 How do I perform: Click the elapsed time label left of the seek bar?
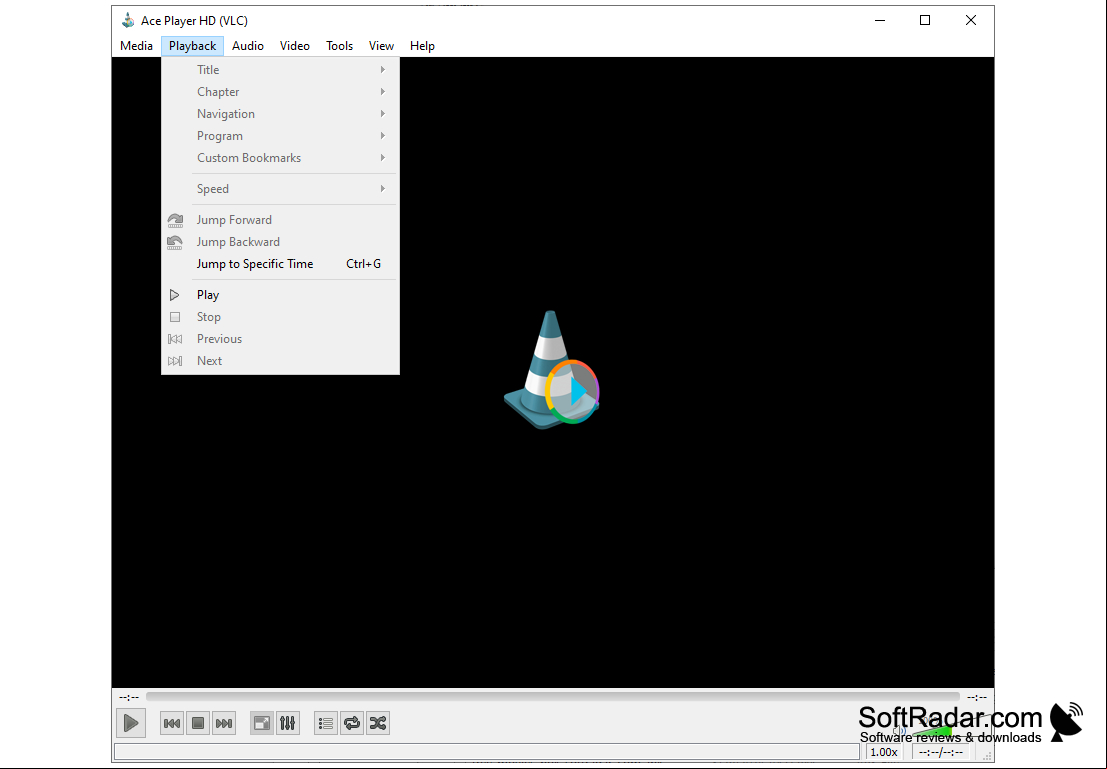128,697
